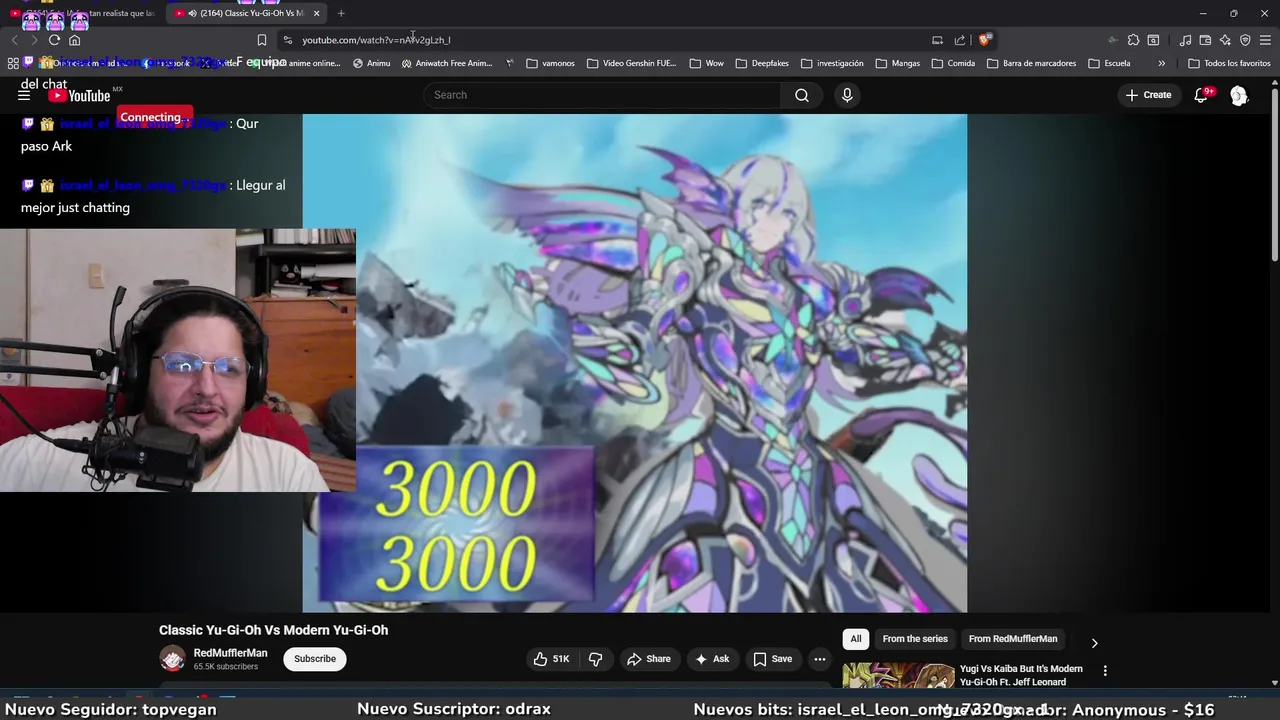Open browser extensions puzzle icon
The image size is (1280, 720).
(1133, 40)
